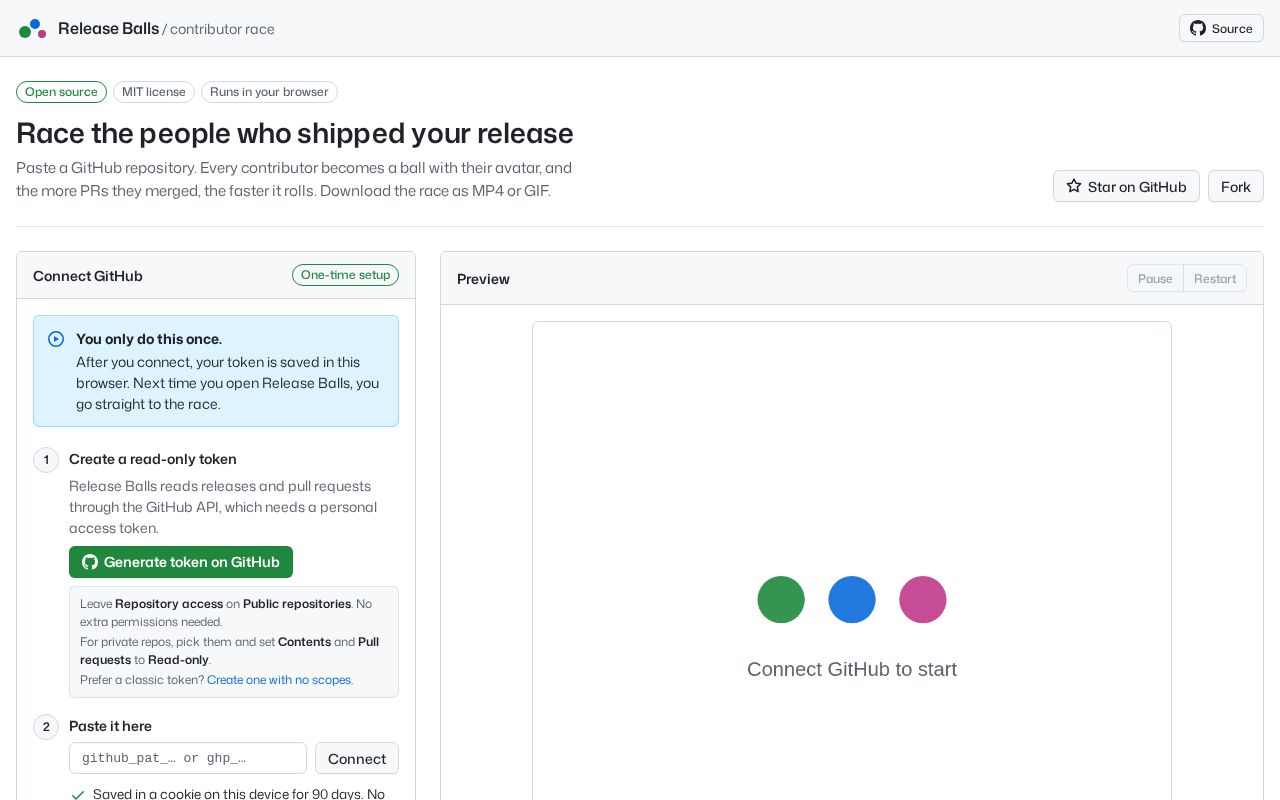Click the green ball in the preview
The image size is (1280, 800).
point(781,600)
